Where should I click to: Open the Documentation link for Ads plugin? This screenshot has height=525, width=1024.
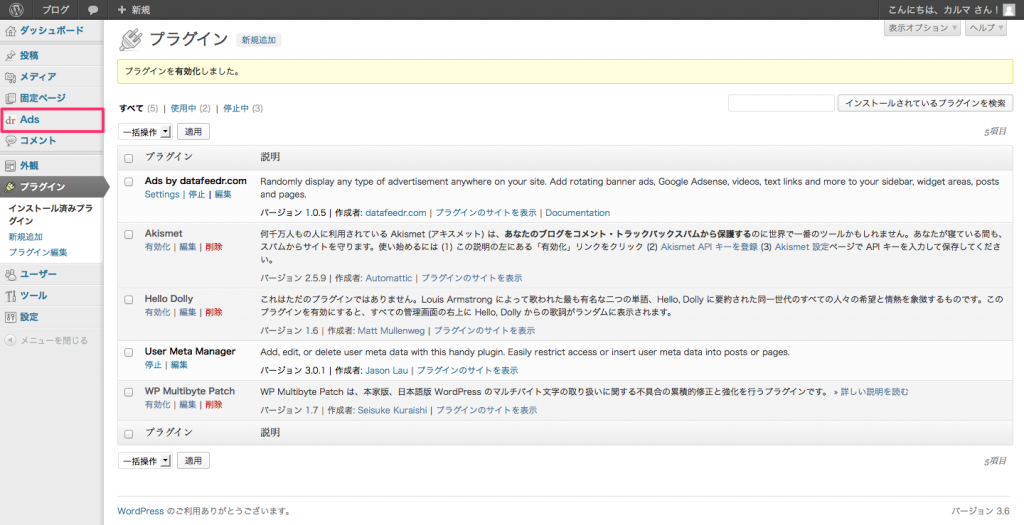click(x=577, y=213)
